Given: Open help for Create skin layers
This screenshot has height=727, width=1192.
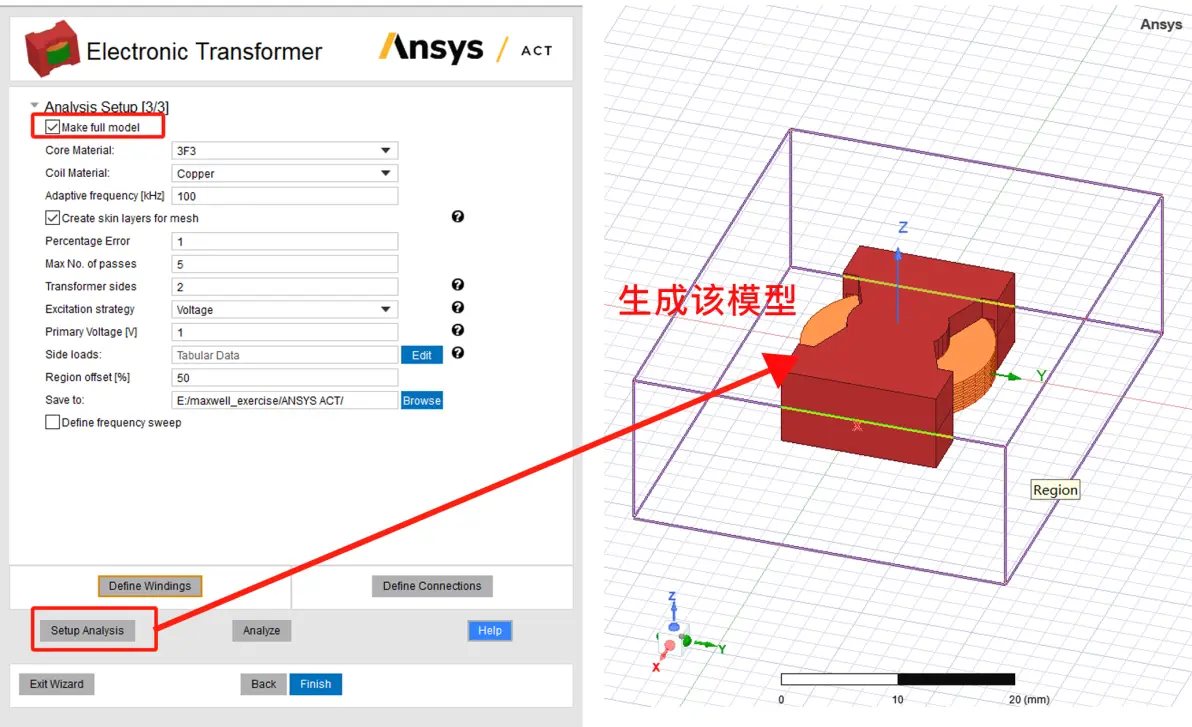Looking at the screenshot, I should coord(458,217).
